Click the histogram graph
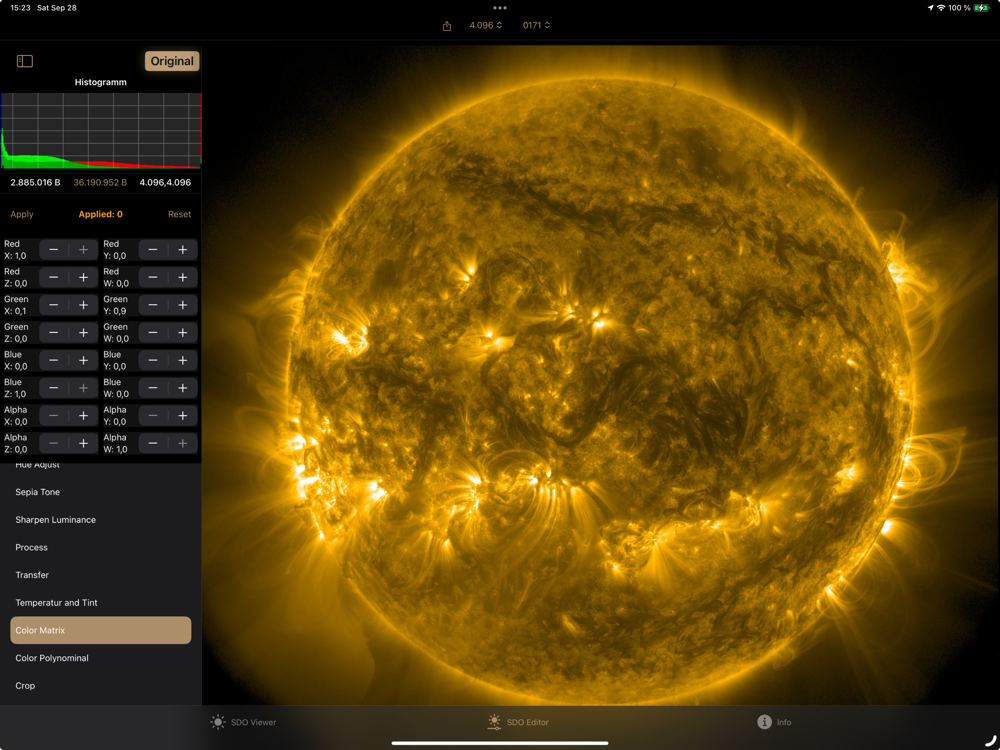This screenshot has height=750, width=1000. (x=100, y=130)
